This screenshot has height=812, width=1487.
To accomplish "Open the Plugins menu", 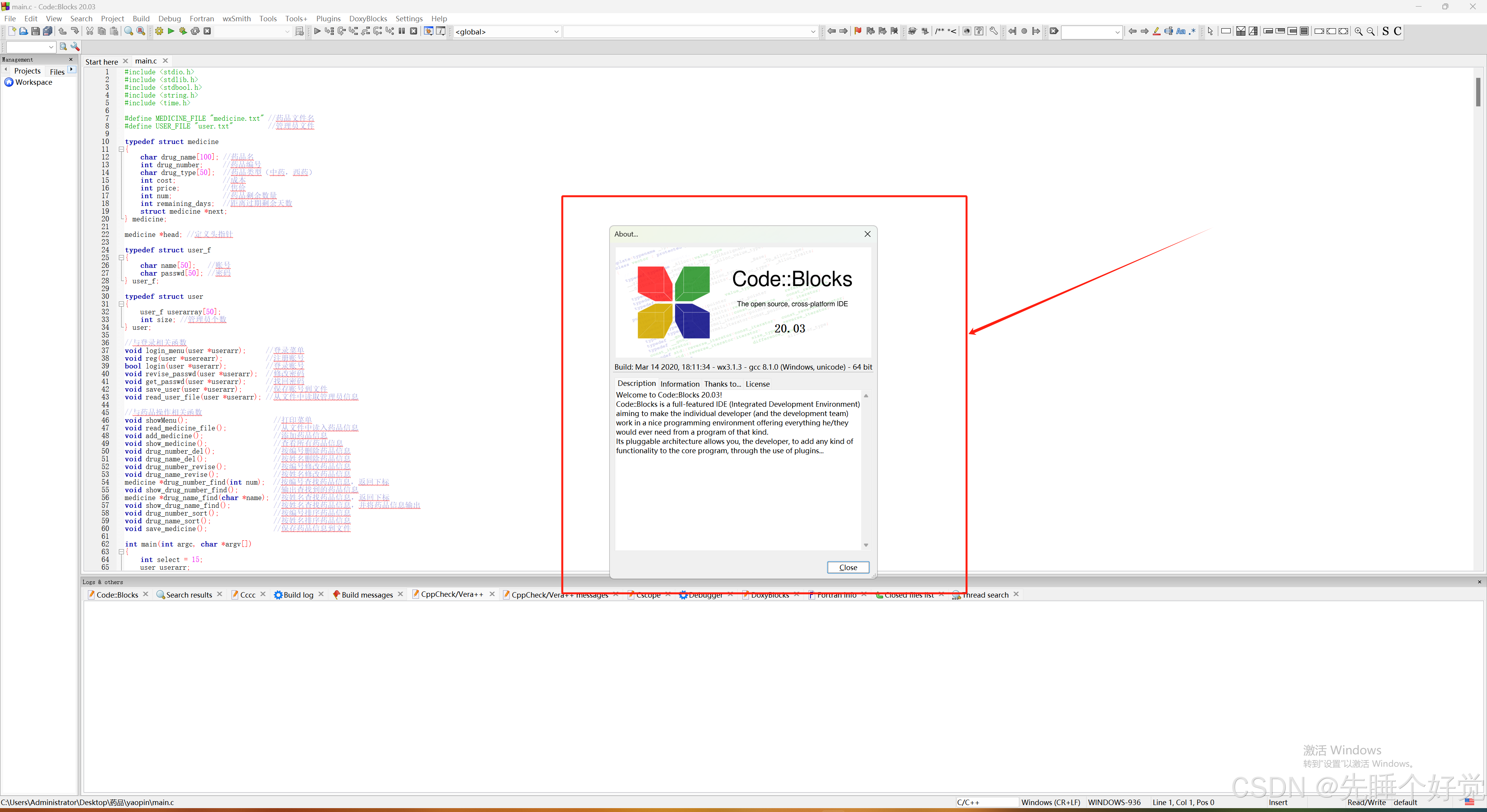I will tap(328, 19).
